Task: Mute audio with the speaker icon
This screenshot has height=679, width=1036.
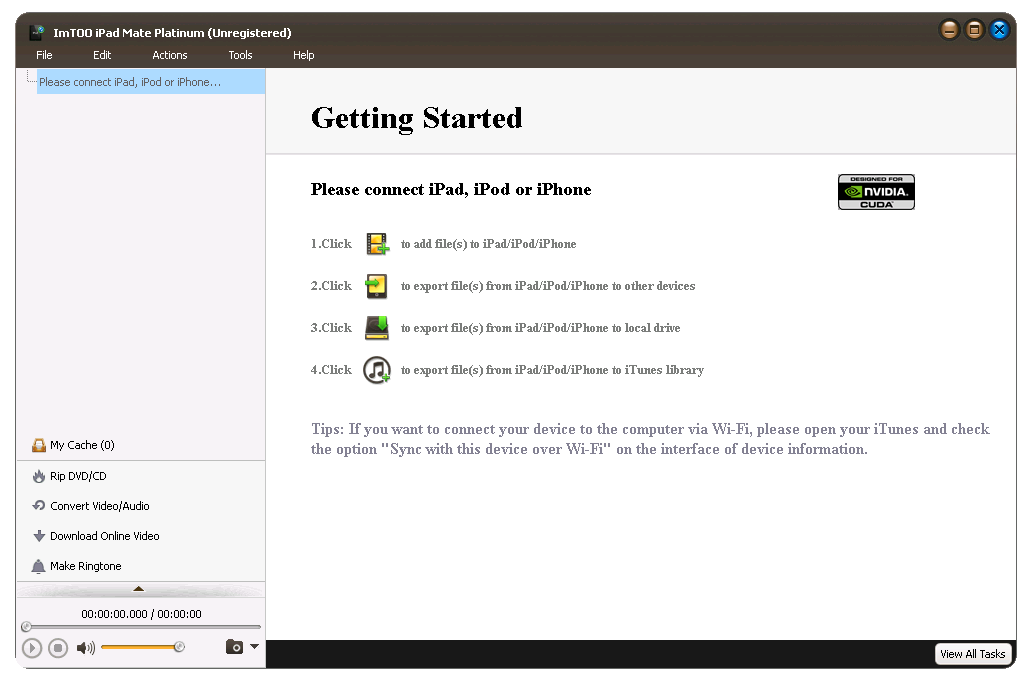Action: [85, 648]
